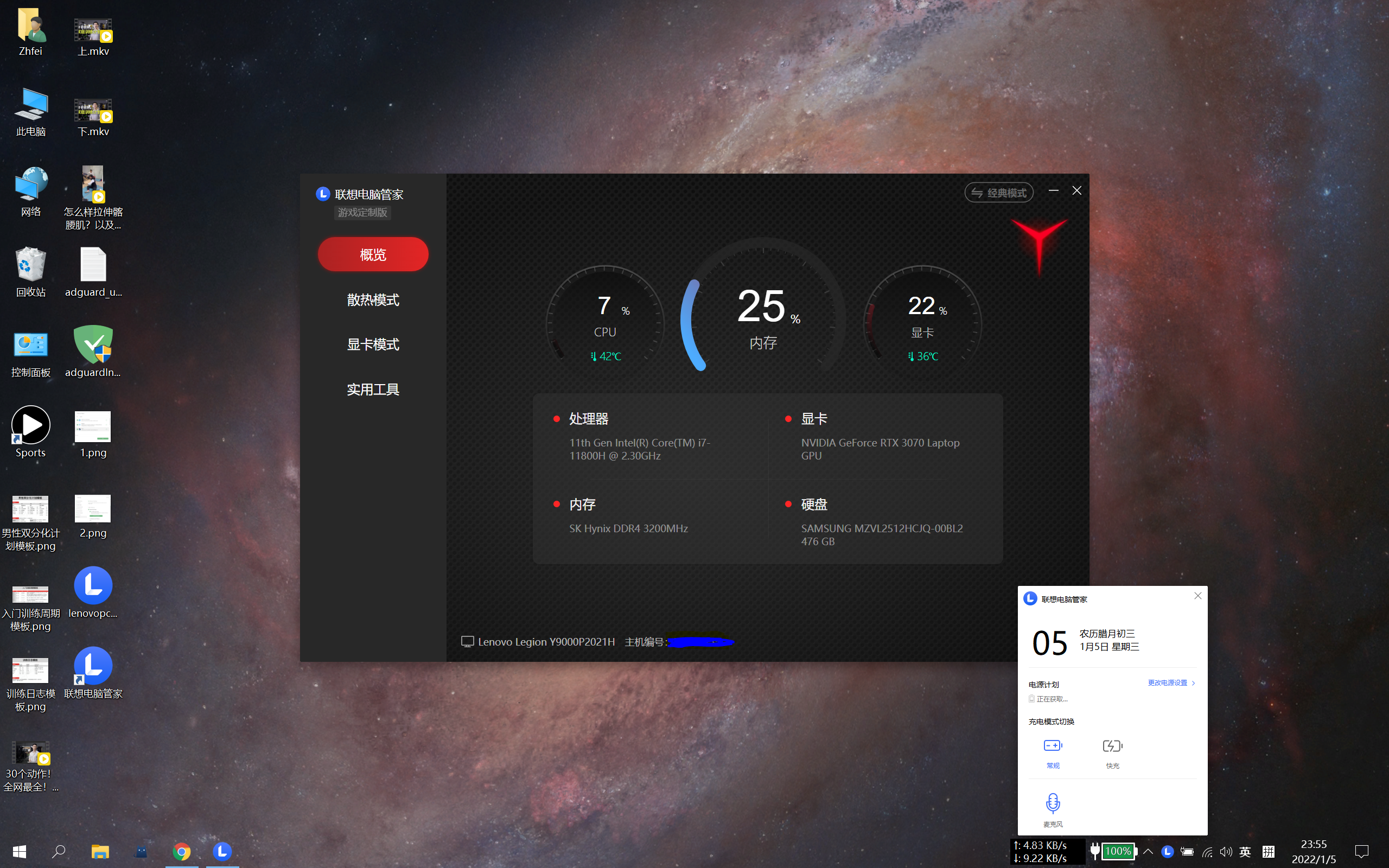Open Wi-Fi network tray icon
The height and width of the screenshot is (868, 1389).
[x=1208, y=852]
